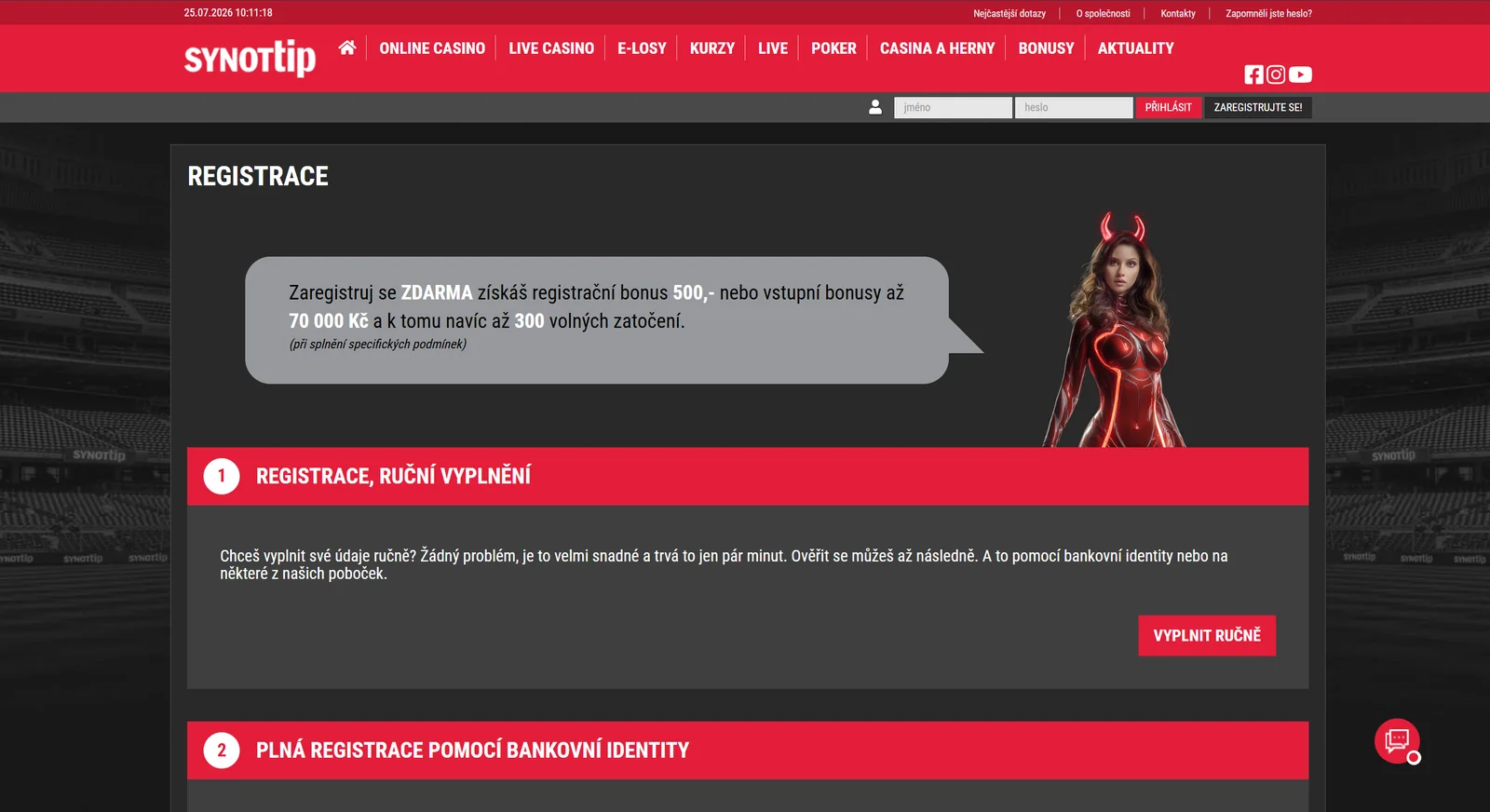Click the red devil mascot image
Image resolution: width=1490 pixels, height=812 pixels.
[1115, 330]
